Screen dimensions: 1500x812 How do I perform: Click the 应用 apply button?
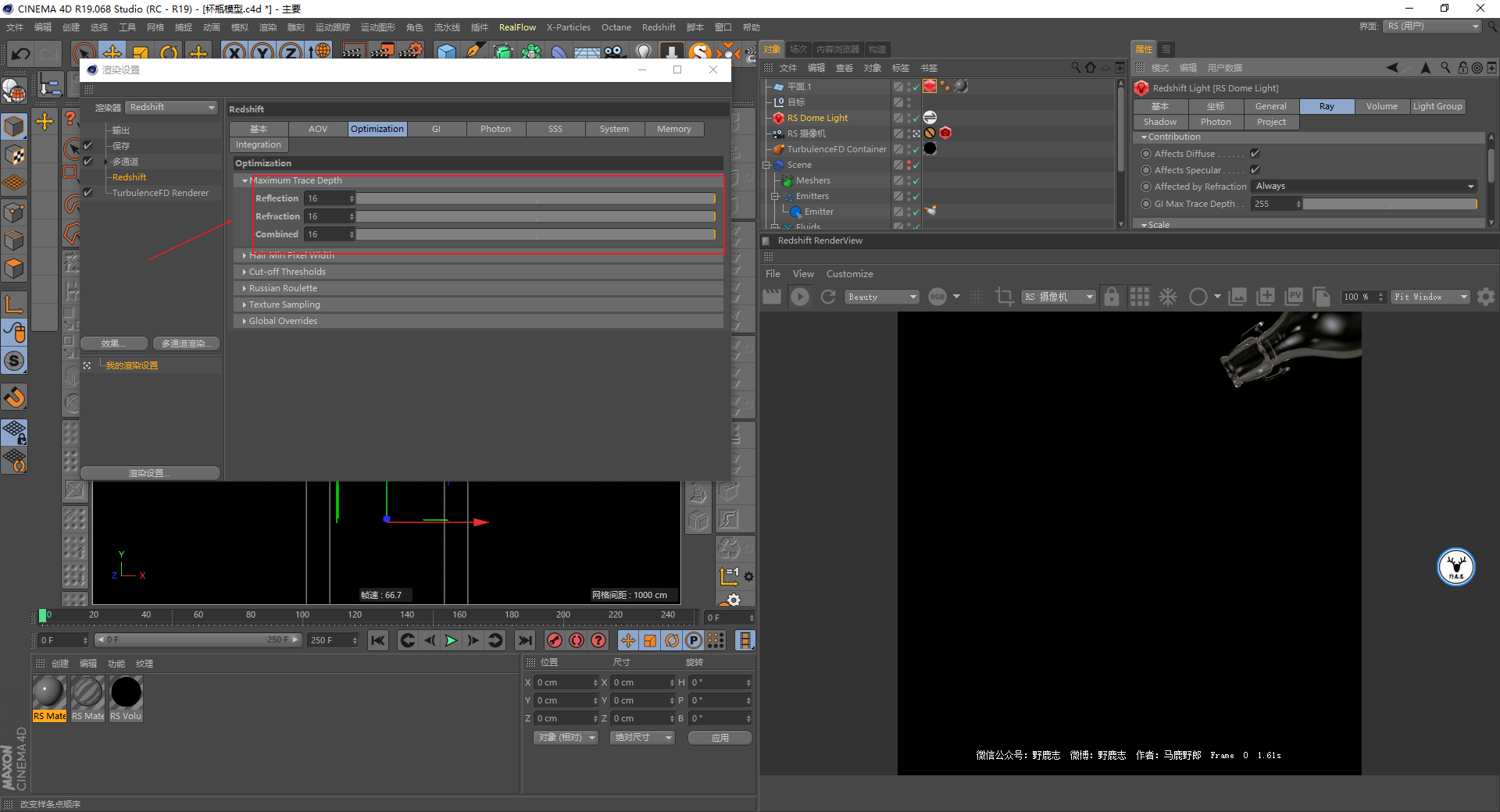(720, 738)
